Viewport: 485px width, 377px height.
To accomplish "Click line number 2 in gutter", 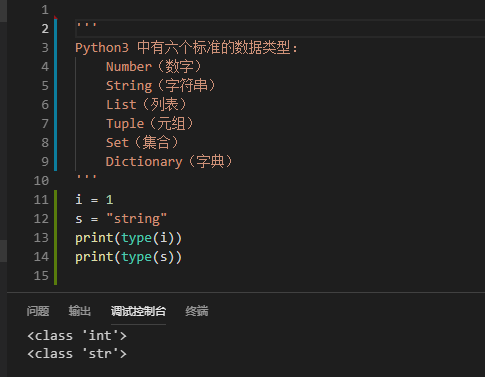I will click(45, 29).
